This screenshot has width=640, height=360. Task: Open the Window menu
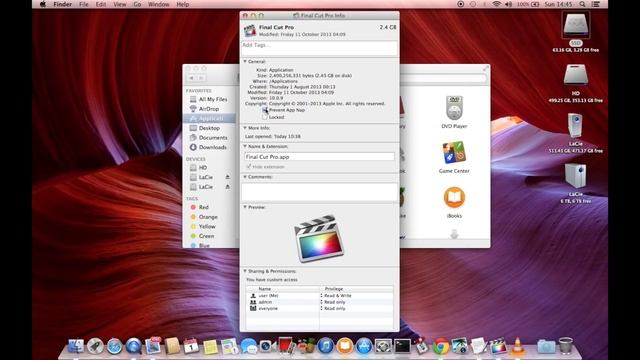point(158,4)
